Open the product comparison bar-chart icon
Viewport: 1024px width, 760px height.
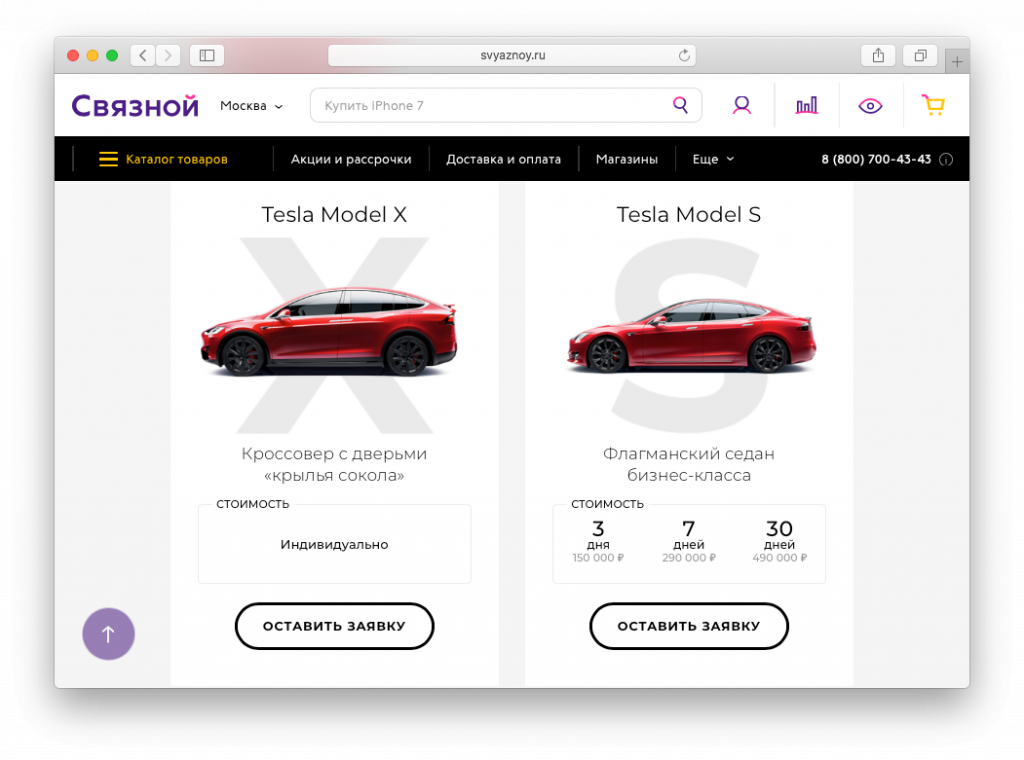[807, 105]
